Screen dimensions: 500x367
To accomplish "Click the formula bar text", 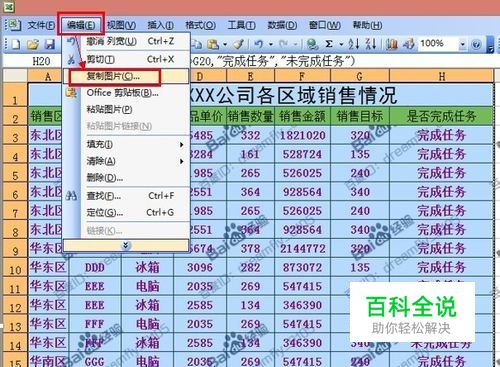I will pos(273,61).
